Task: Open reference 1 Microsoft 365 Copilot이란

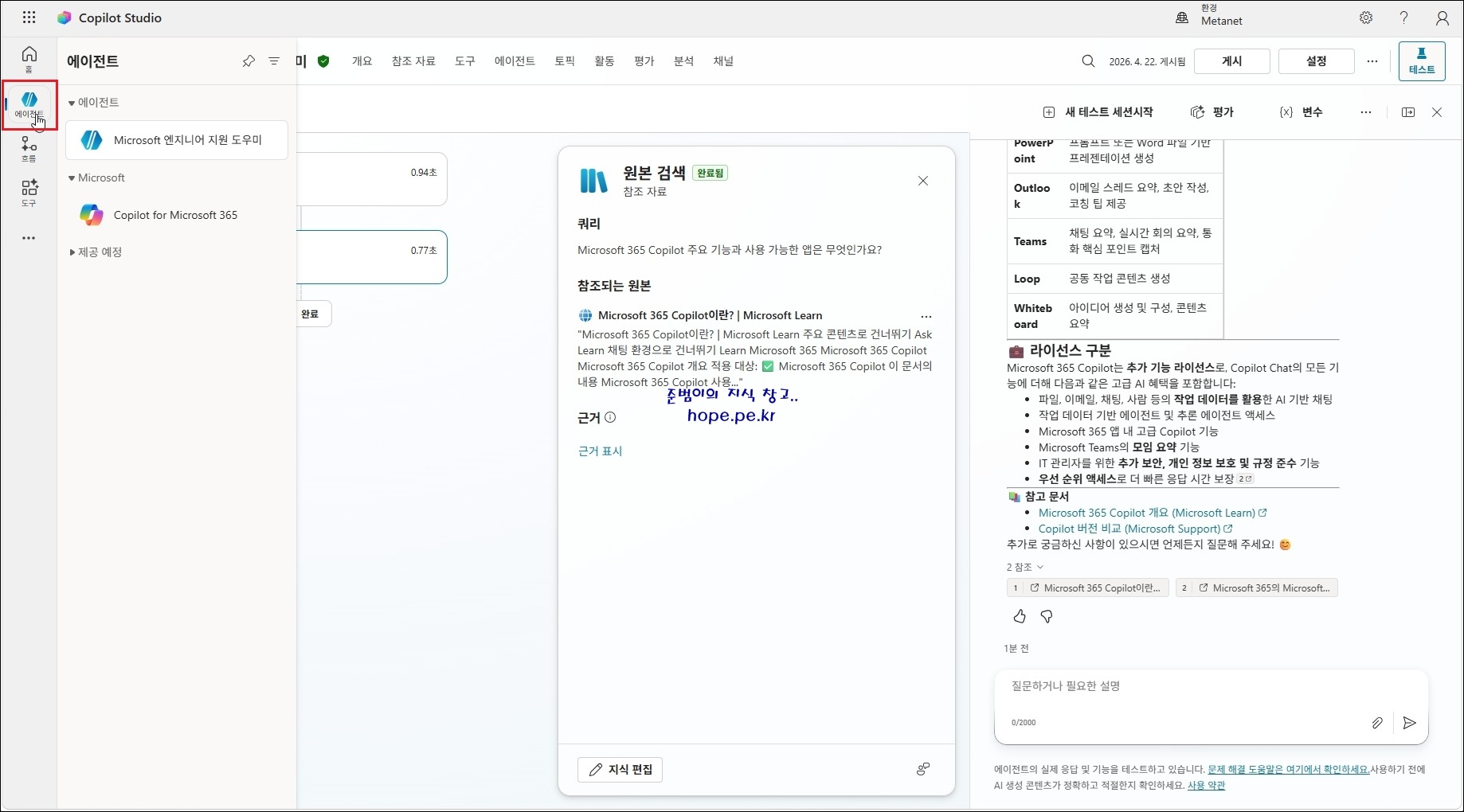Action: click(x=1088, y=588)
